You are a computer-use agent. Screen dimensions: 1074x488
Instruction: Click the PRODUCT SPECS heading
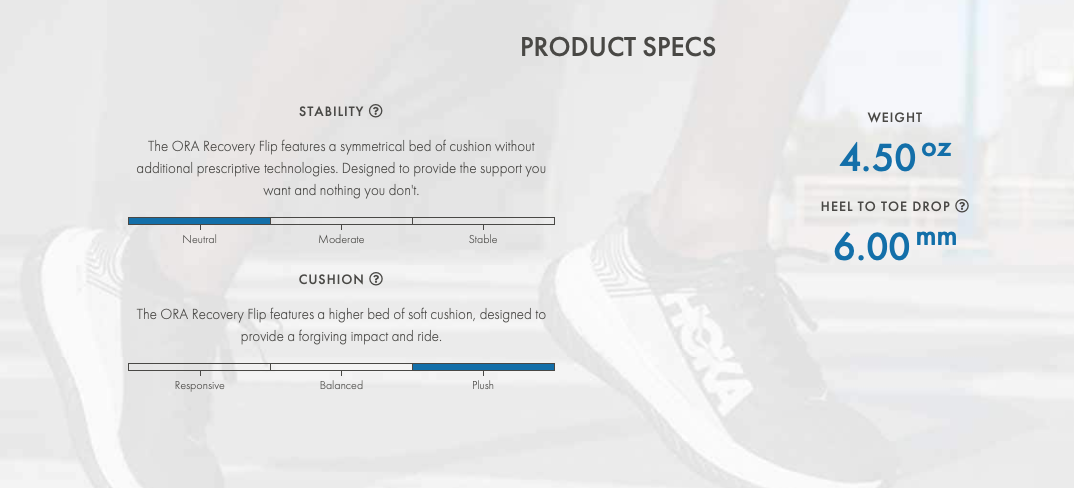pyautogui.click(x=618, y=47)
